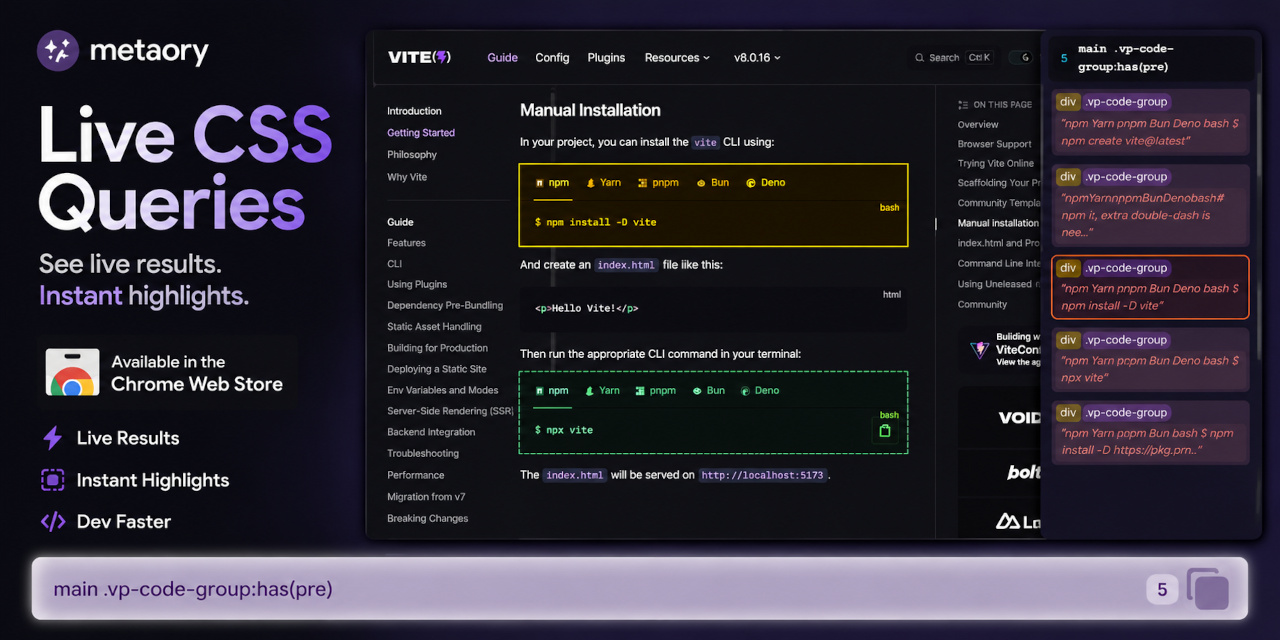Jump to Overview in On This Page
This screenshot has height=640, width=1280.
tap(978, 125)
